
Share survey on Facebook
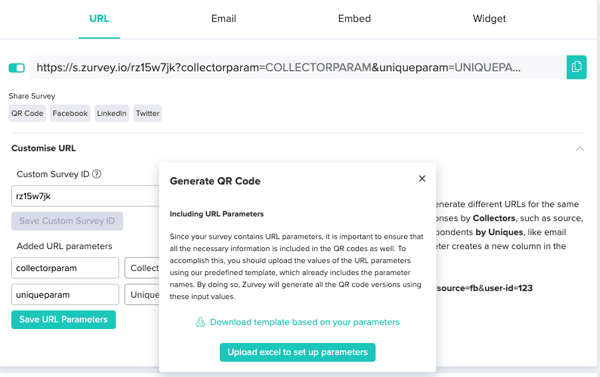pos(70,113)
